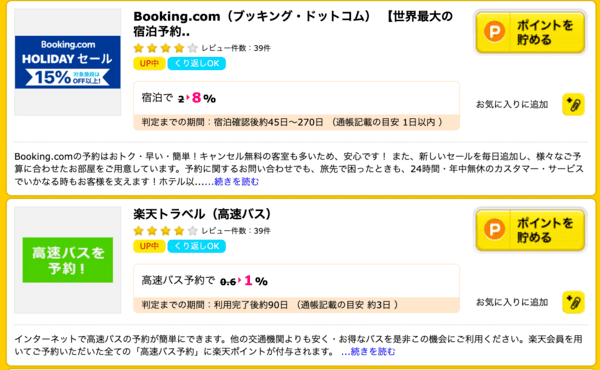600x370 pixels.
Task: Click お気に入りに追加 text for 楽天トラベル
Action: [x=512, y=302]
